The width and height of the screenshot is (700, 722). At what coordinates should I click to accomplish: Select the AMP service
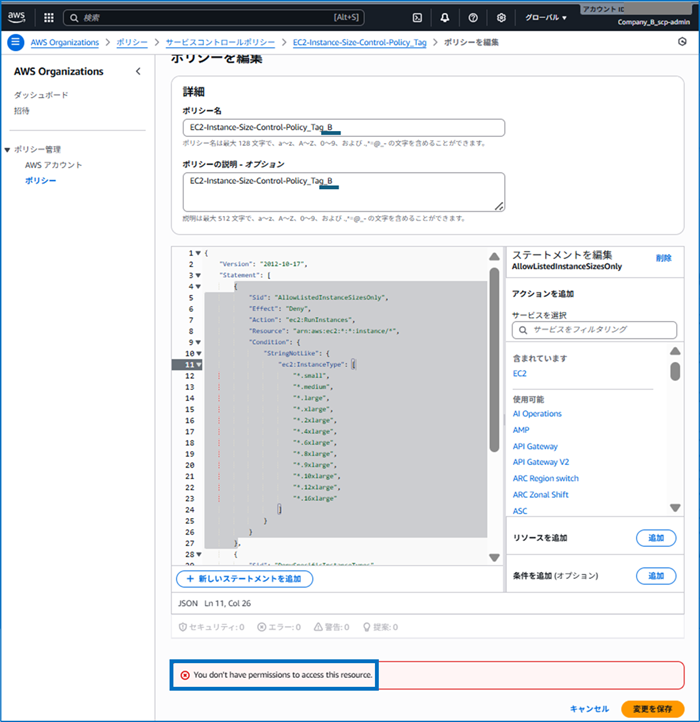point(521,430)
